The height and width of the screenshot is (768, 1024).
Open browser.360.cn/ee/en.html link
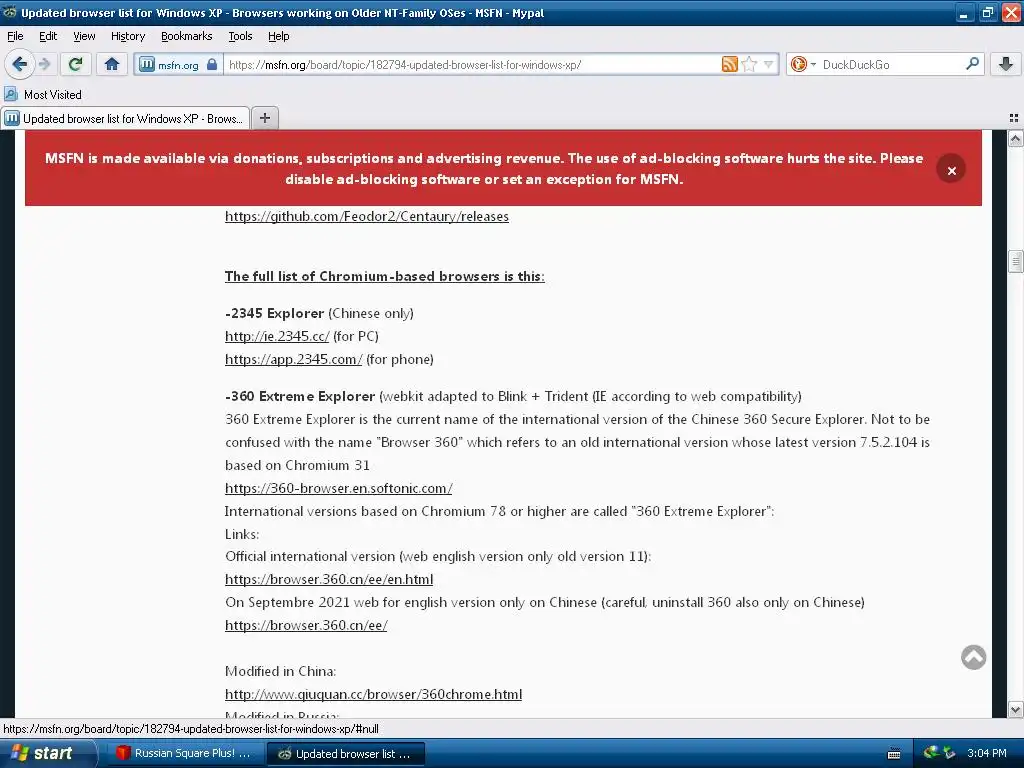(x=328, y=579)
